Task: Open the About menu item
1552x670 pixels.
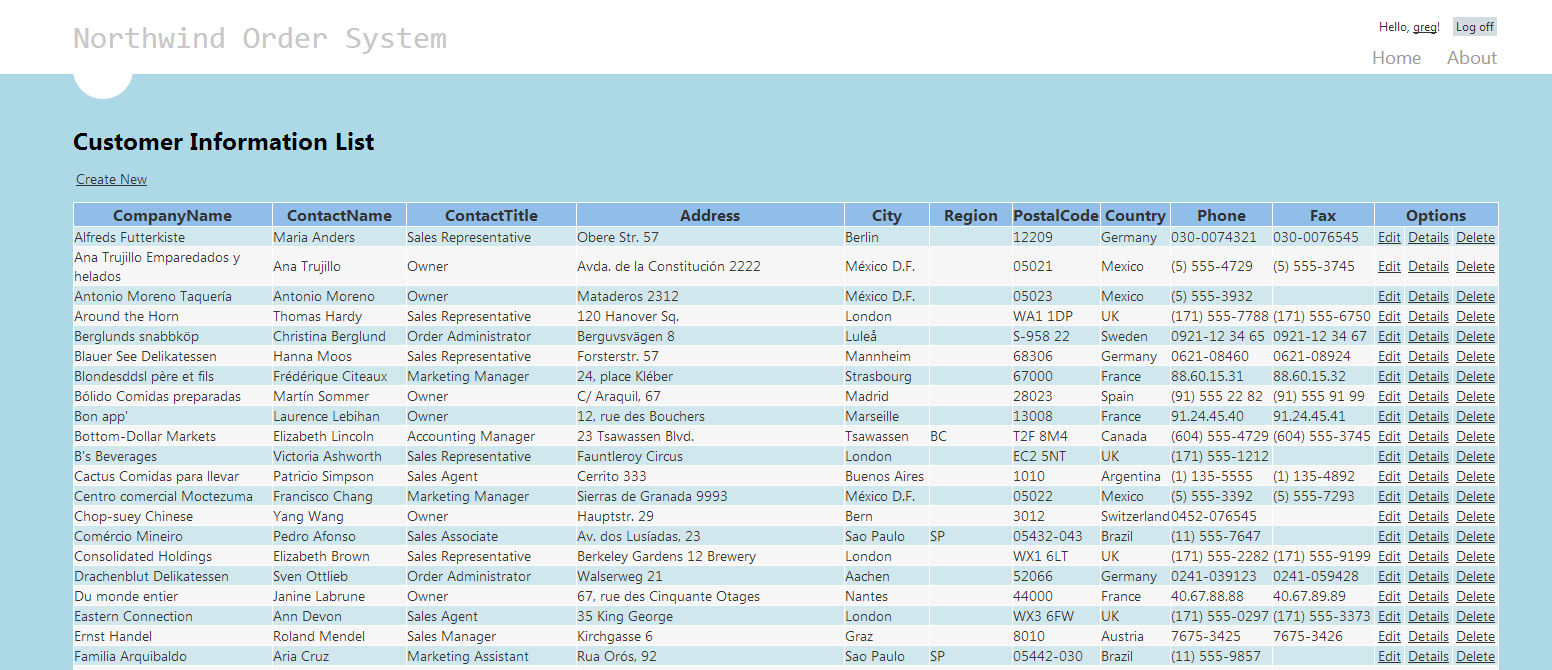Action: [x=1472, y=58]
